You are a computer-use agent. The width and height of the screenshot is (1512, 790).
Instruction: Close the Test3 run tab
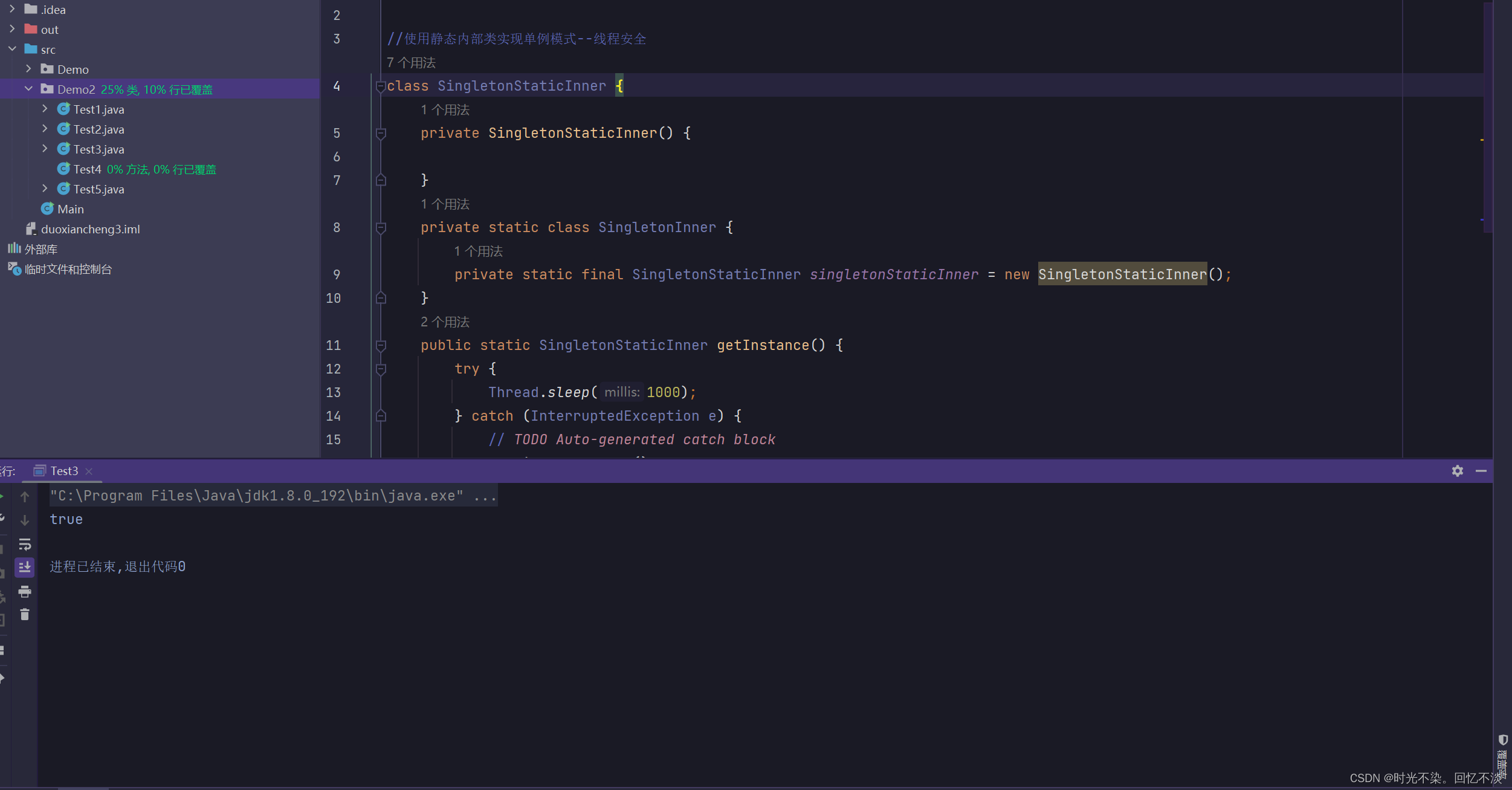(89, 471)
